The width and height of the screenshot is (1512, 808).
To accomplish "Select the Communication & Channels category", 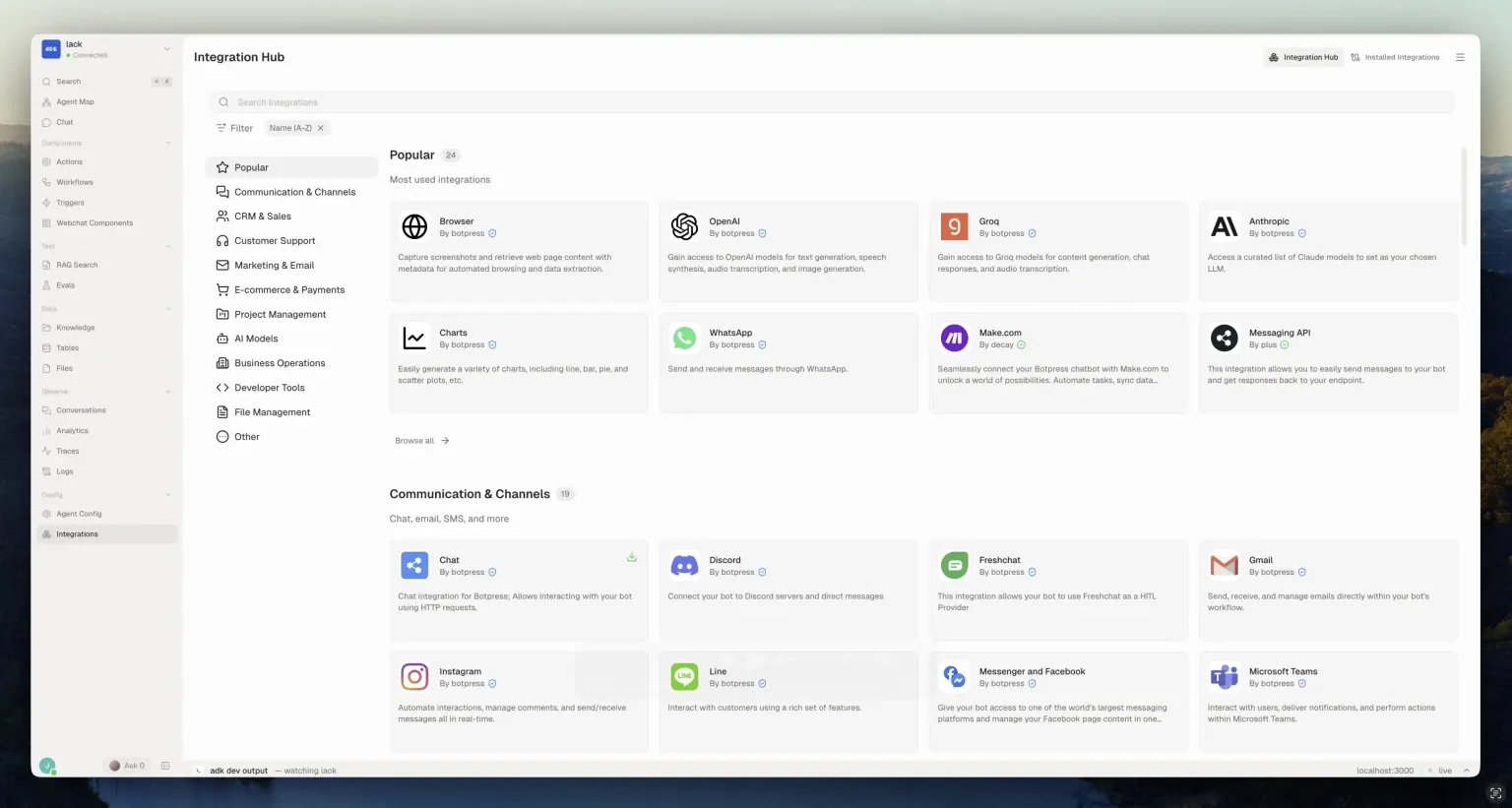I will coord(292,192).
